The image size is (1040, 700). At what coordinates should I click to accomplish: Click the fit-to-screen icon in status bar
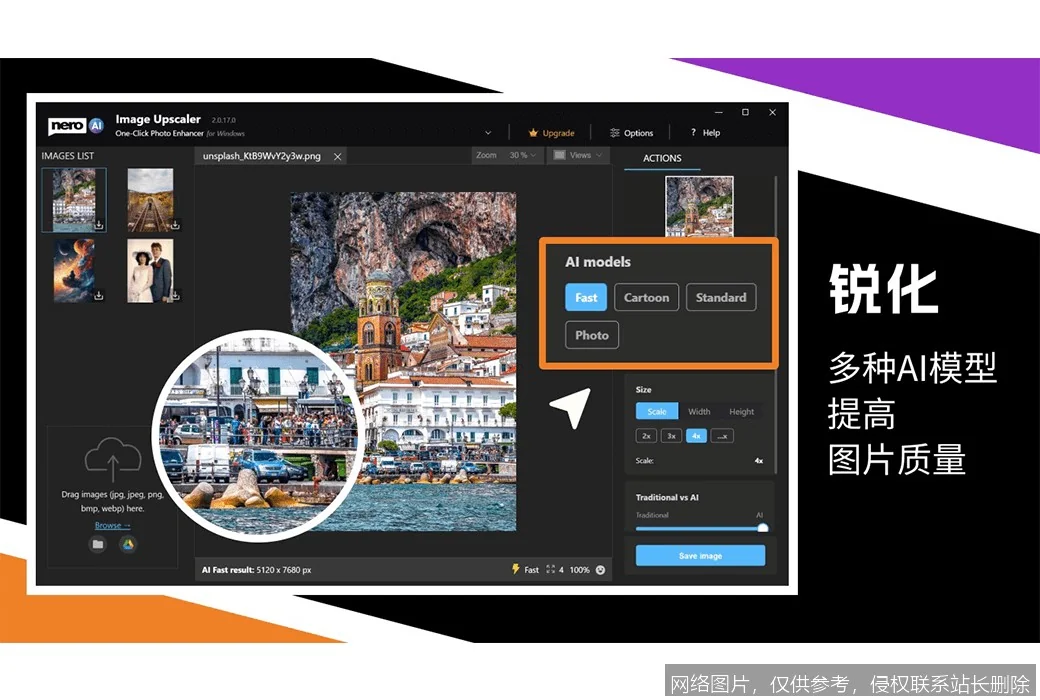tap(549, 569)
